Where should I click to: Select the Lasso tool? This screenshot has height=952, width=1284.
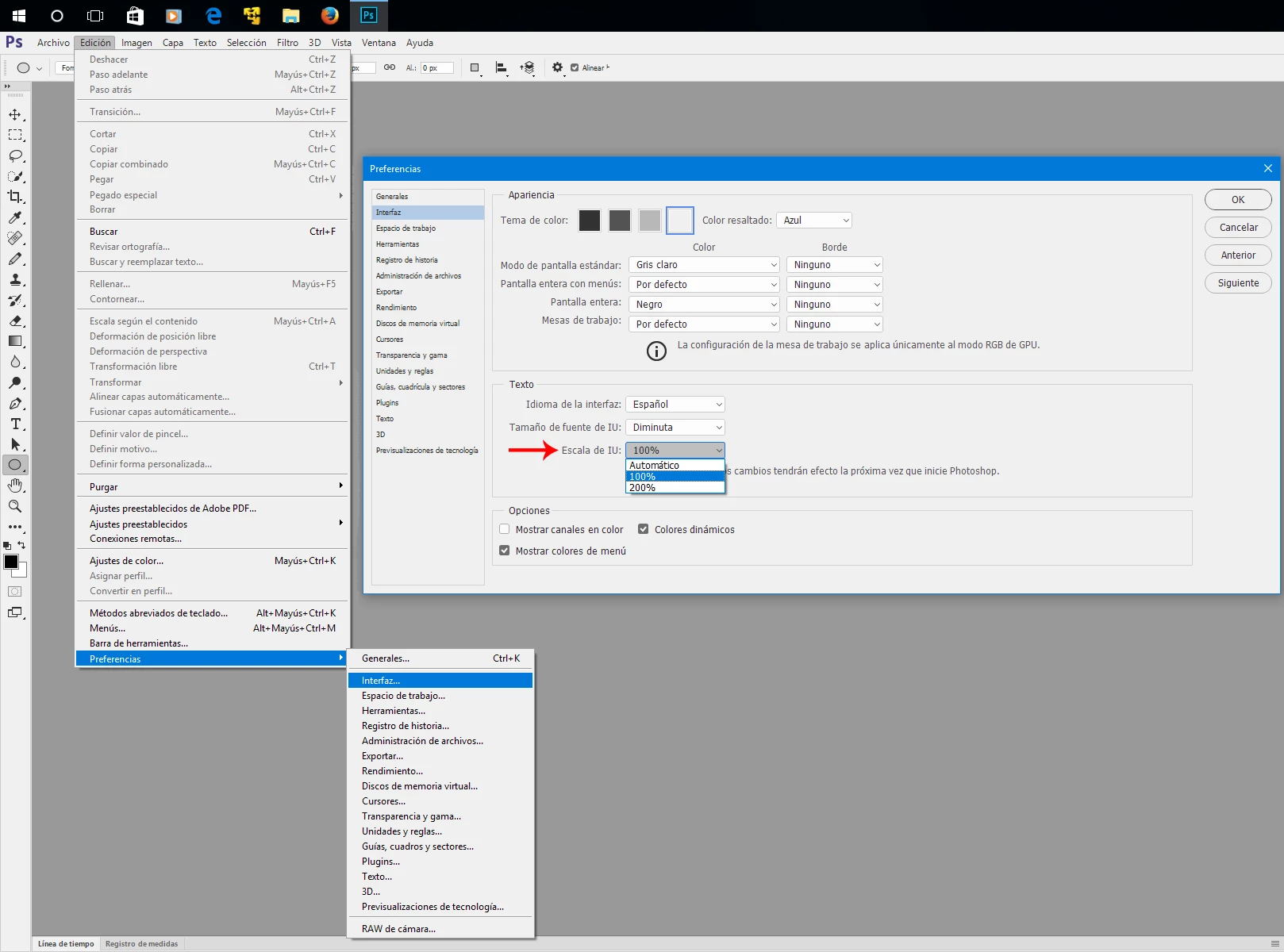15,156
